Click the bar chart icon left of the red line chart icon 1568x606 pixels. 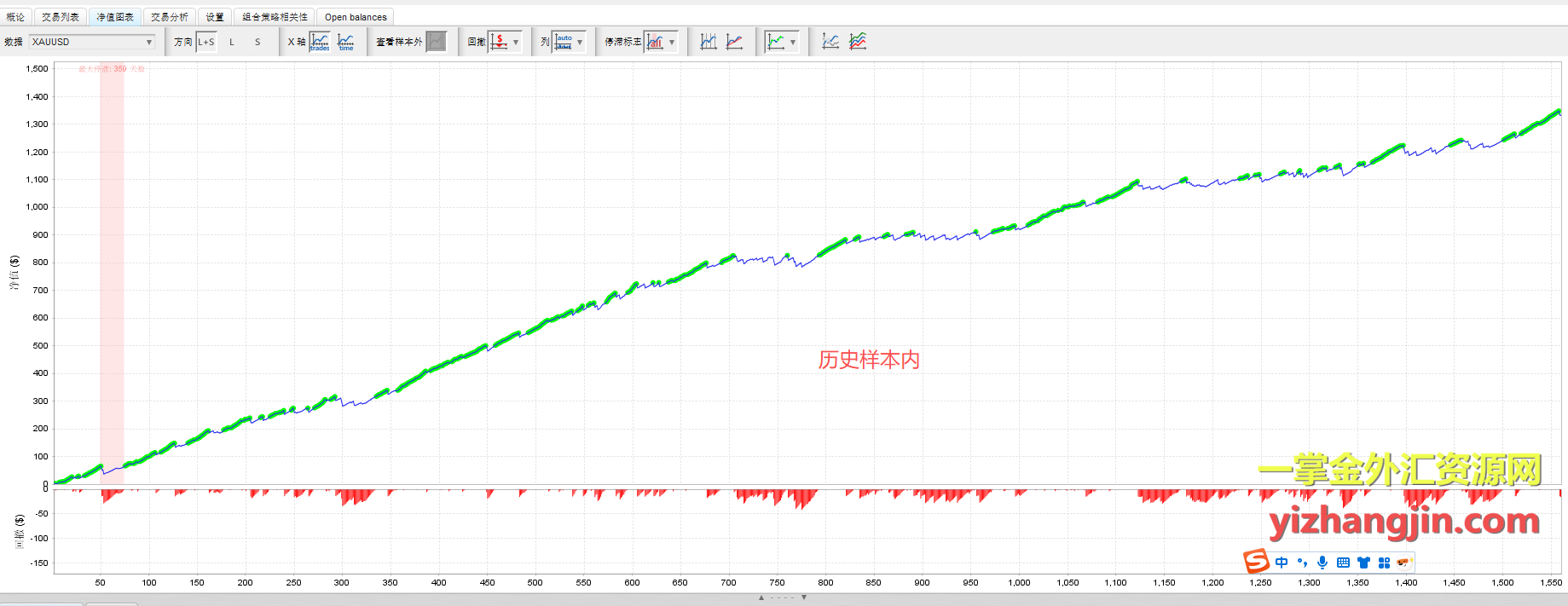coord(709,42)
